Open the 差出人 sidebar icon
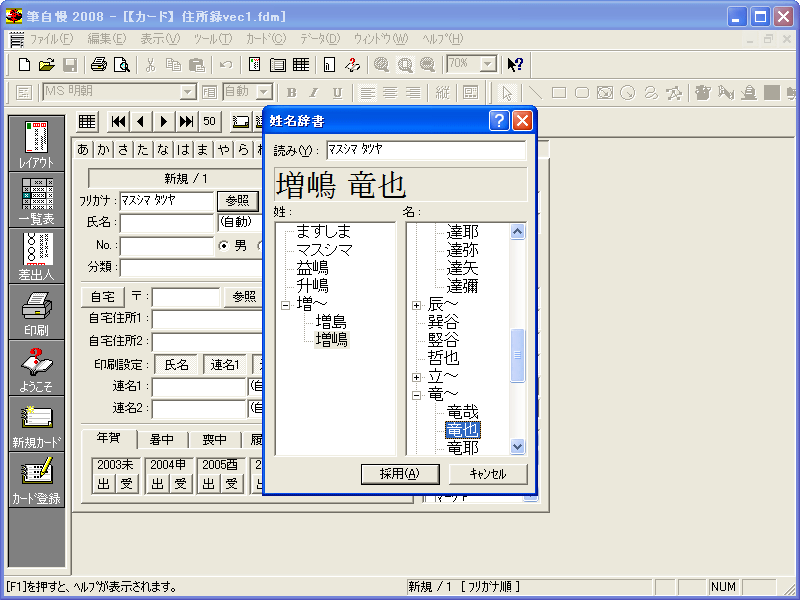Screen dimensions: 800x600 pyautogui.click(x=37, y=256)
